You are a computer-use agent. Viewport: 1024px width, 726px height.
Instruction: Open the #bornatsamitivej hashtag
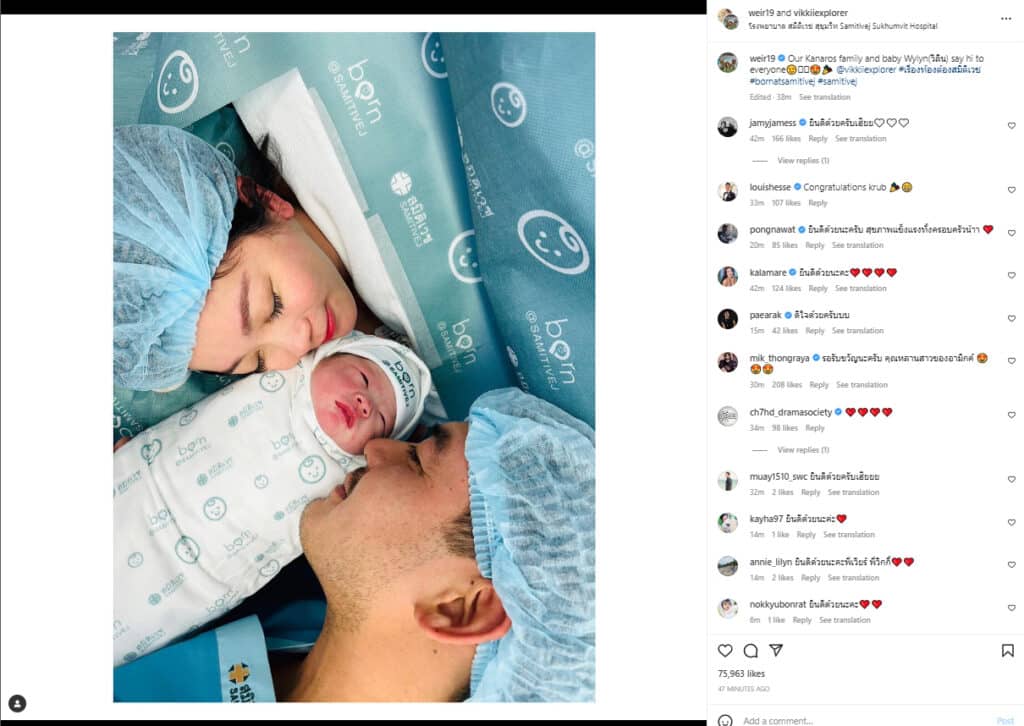tap(782, 82)
